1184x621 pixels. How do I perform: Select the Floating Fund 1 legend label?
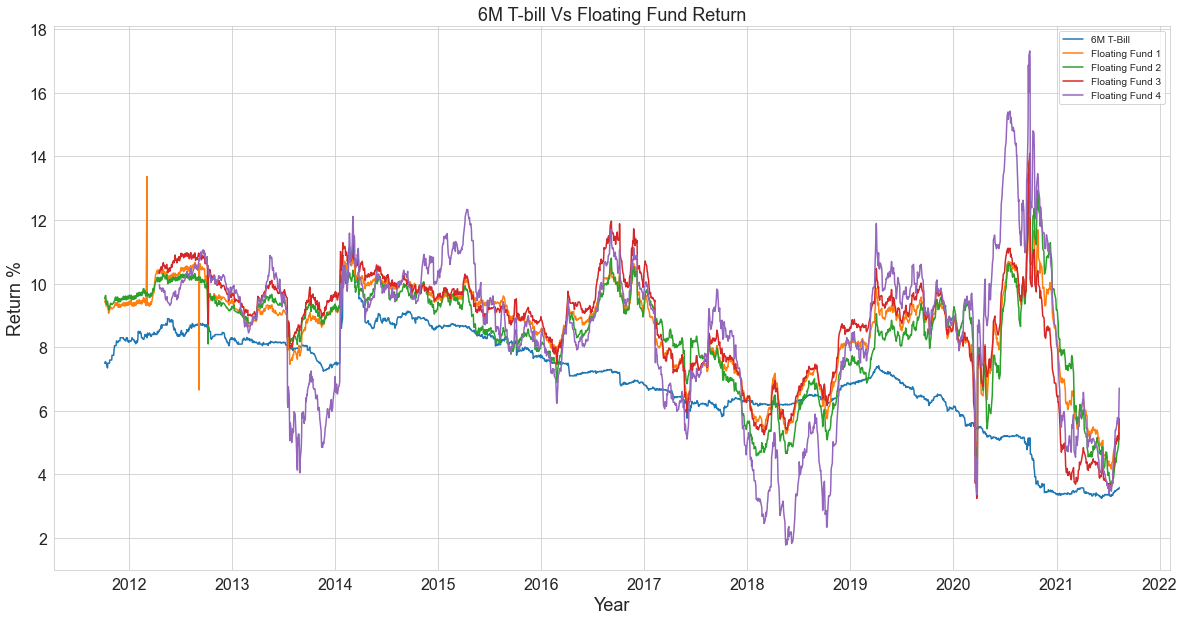pyautogui.click(x=1126, y=53)
